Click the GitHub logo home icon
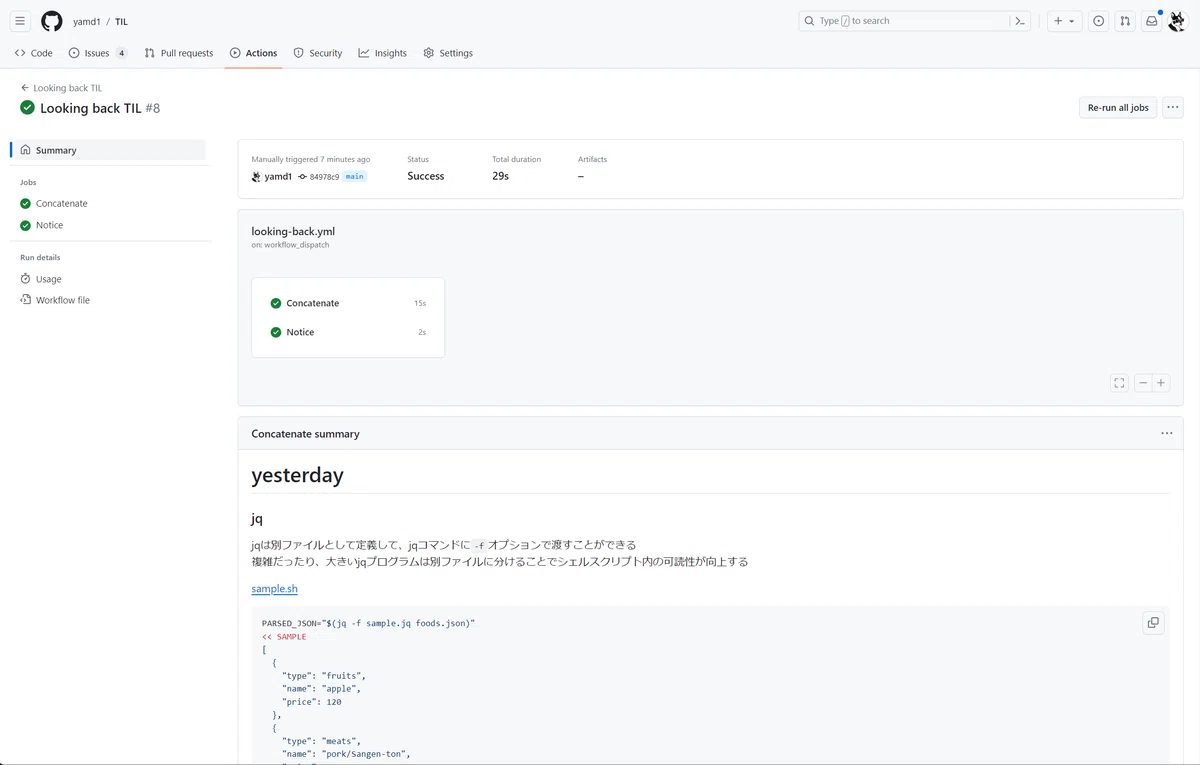The width and height of the screenshot is (1200, 765). tap(52, 21)
